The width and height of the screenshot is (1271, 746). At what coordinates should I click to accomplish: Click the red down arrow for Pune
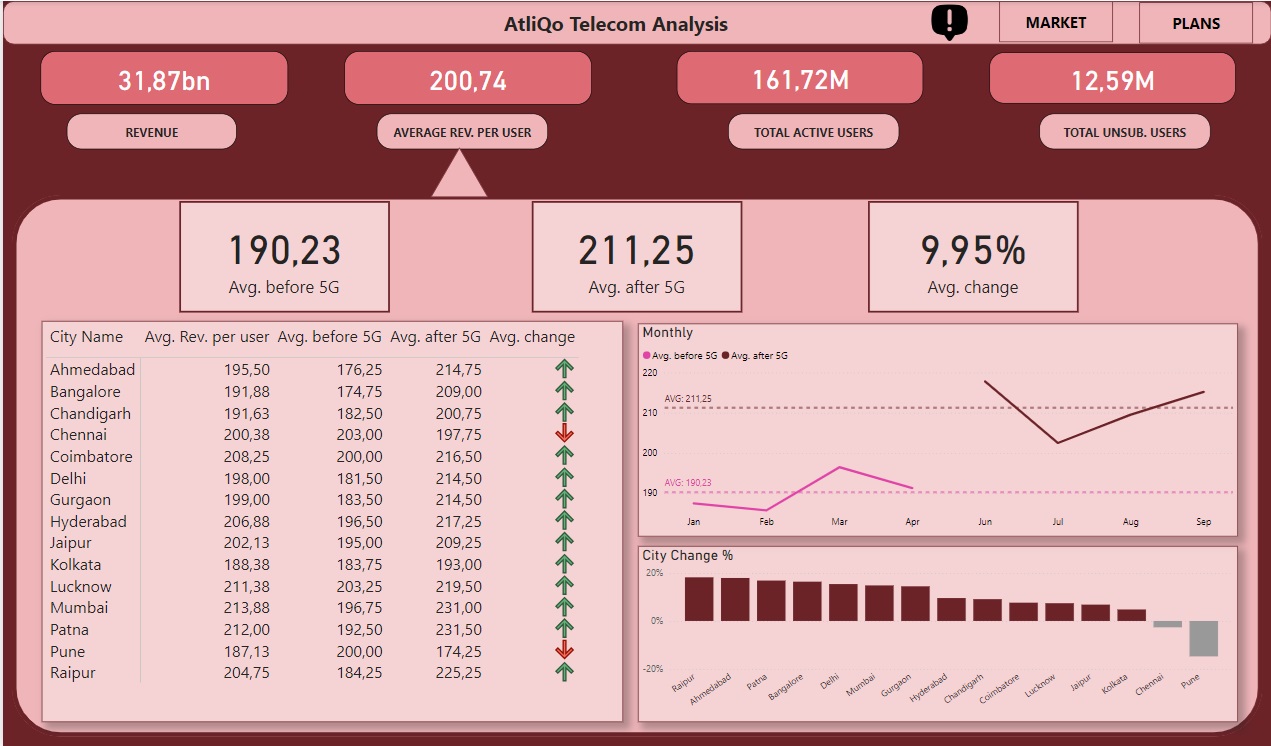click(x=564, y=651)
